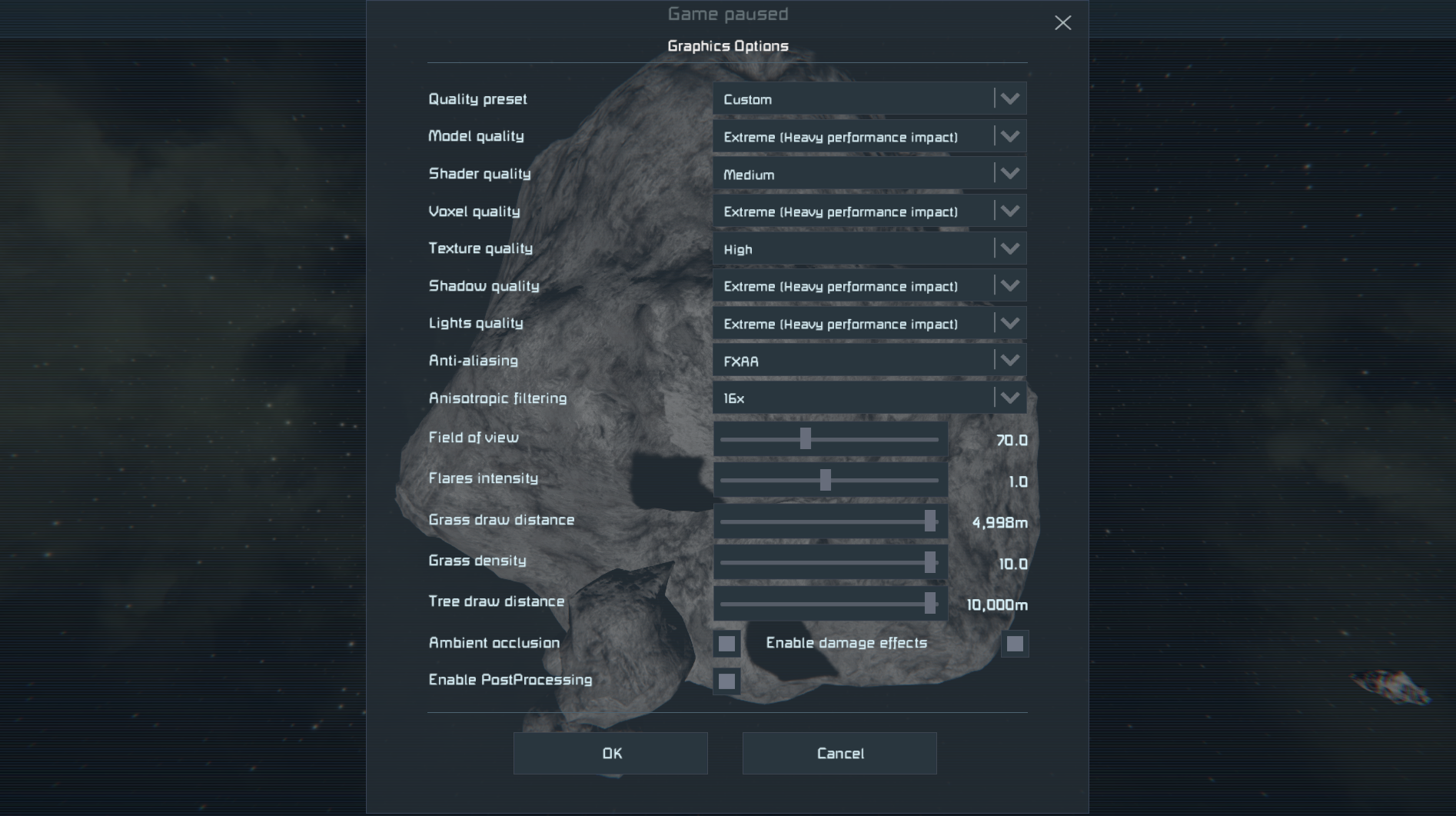The image size is (1456, 816).
Task: Click the Anti-aliasing chevron arrow
Action: pos(1009,361)
